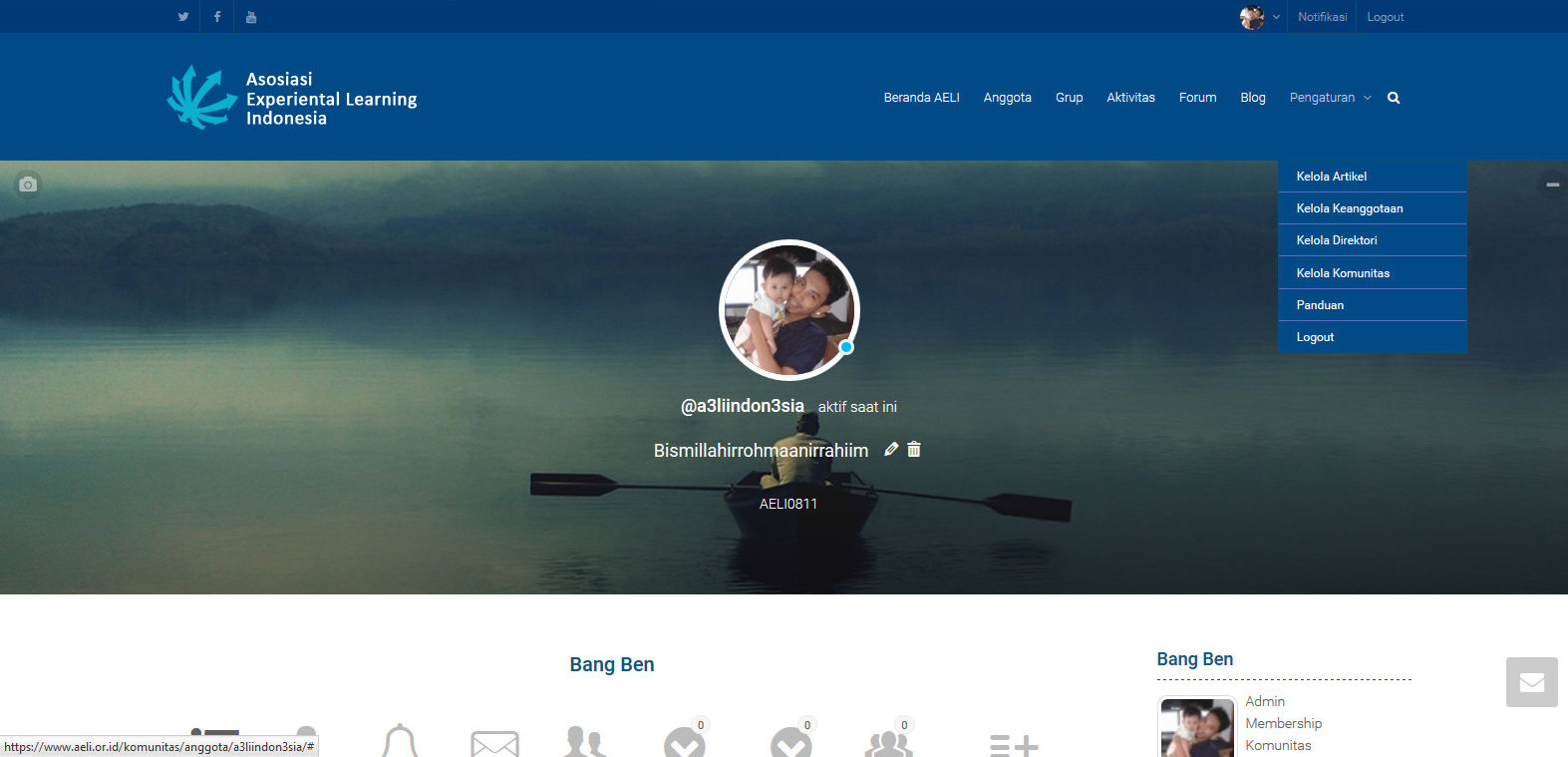Click Logout in the top bar
The image size is (1568, 757).
click(1385, 17)
